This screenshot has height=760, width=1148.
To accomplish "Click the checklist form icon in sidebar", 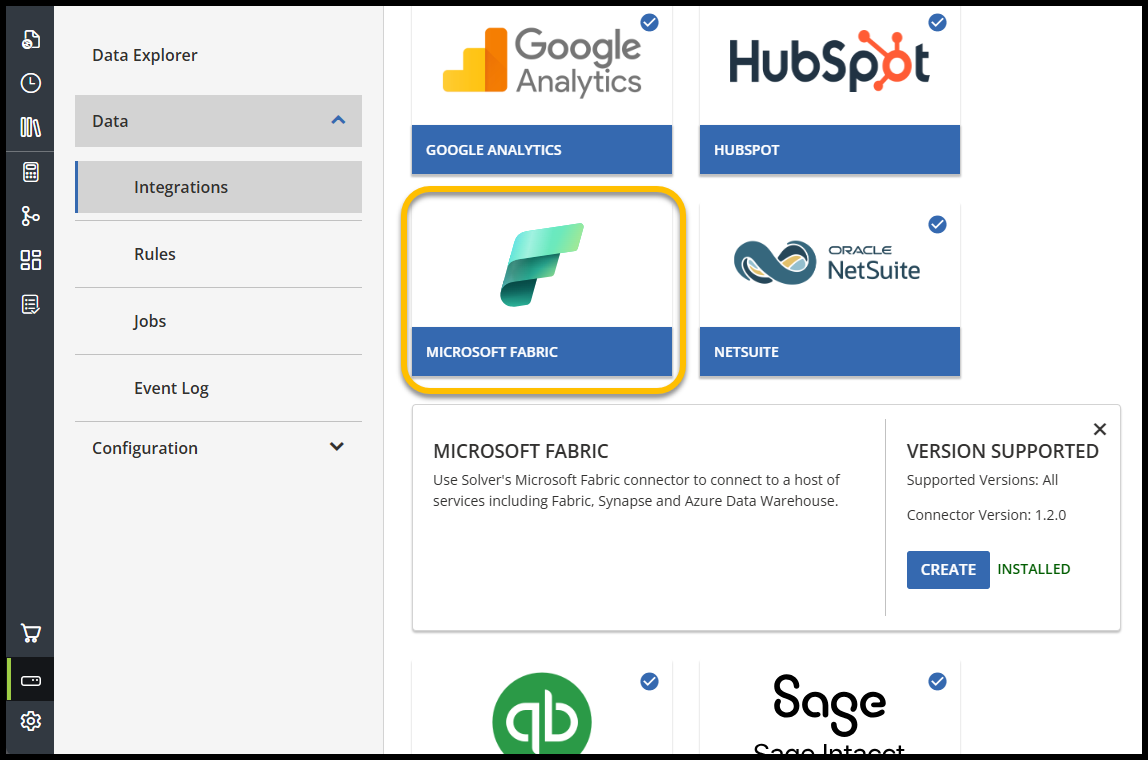I will tap(31, 304).
